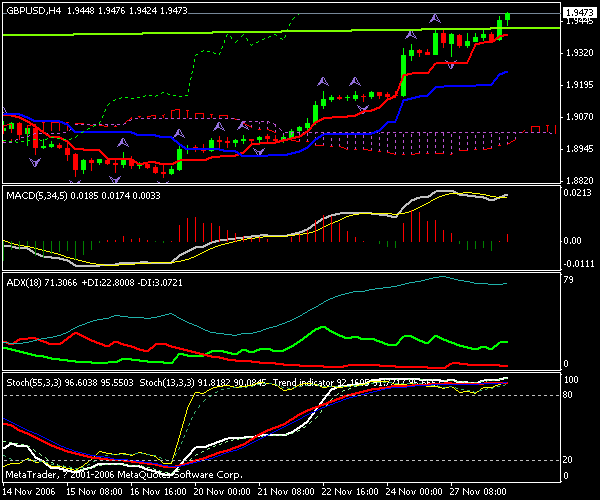Click the 1.8945 price axis label
600x500 pixels.
point(579,149)
